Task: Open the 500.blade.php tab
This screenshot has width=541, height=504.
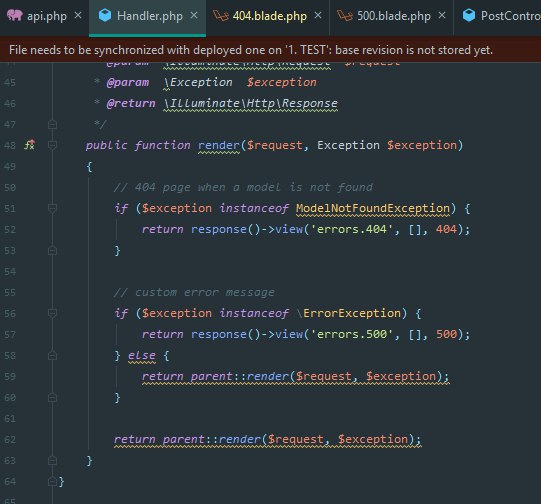Action: click(x=392, y=16)
